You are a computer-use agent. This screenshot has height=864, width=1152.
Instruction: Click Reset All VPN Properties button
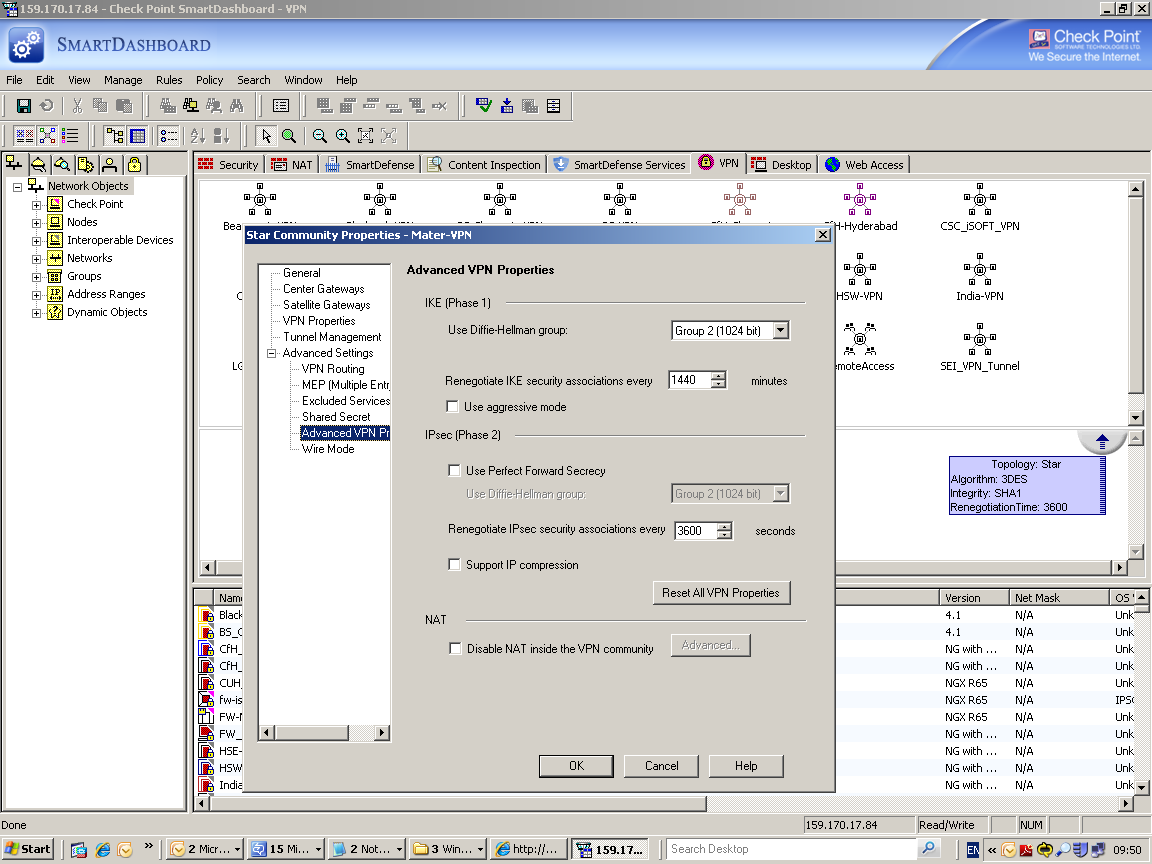click(721, 593)
